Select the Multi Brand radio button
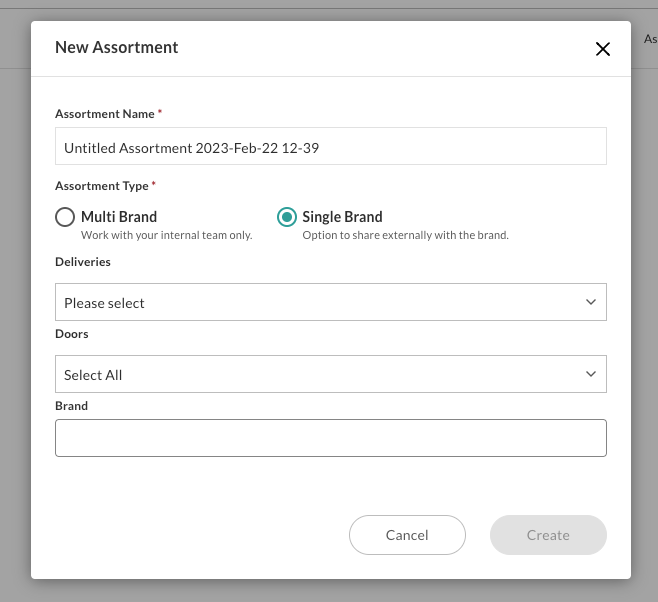This screenshot has width=658, height=602. coord(65,217)
